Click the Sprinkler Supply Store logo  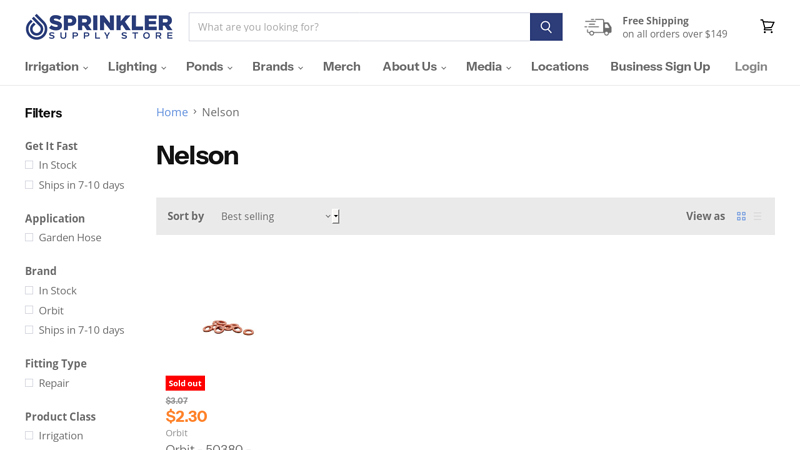click(x=99, y=27)
